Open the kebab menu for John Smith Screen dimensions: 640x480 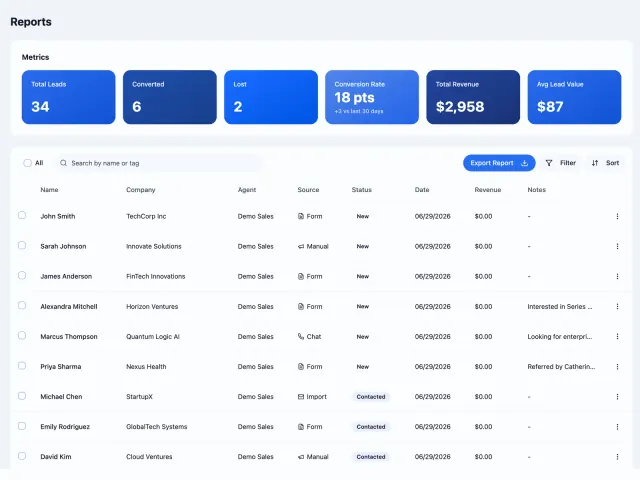pos(617,216)
